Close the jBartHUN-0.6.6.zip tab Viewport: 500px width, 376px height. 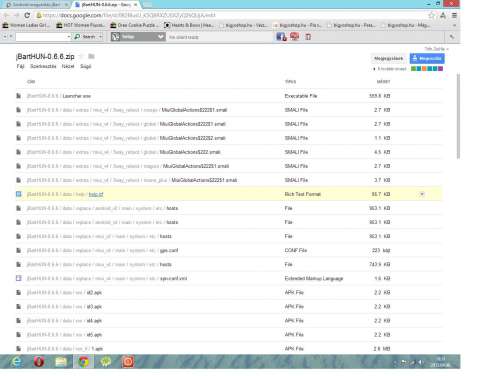pyautogui.click(x=135, y=5)
